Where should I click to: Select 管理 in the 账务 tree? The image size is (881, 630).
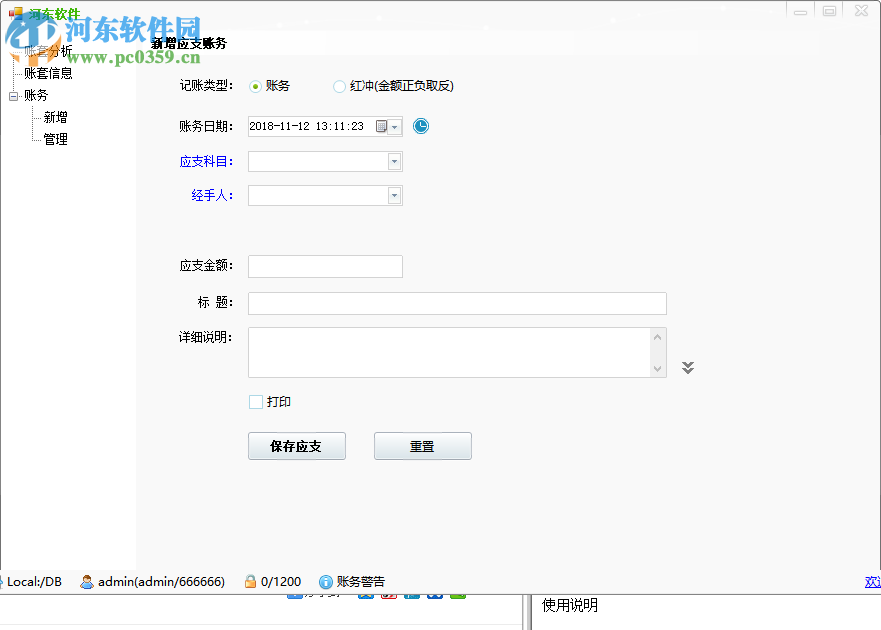pyautogui.click(x=52, y=139)
